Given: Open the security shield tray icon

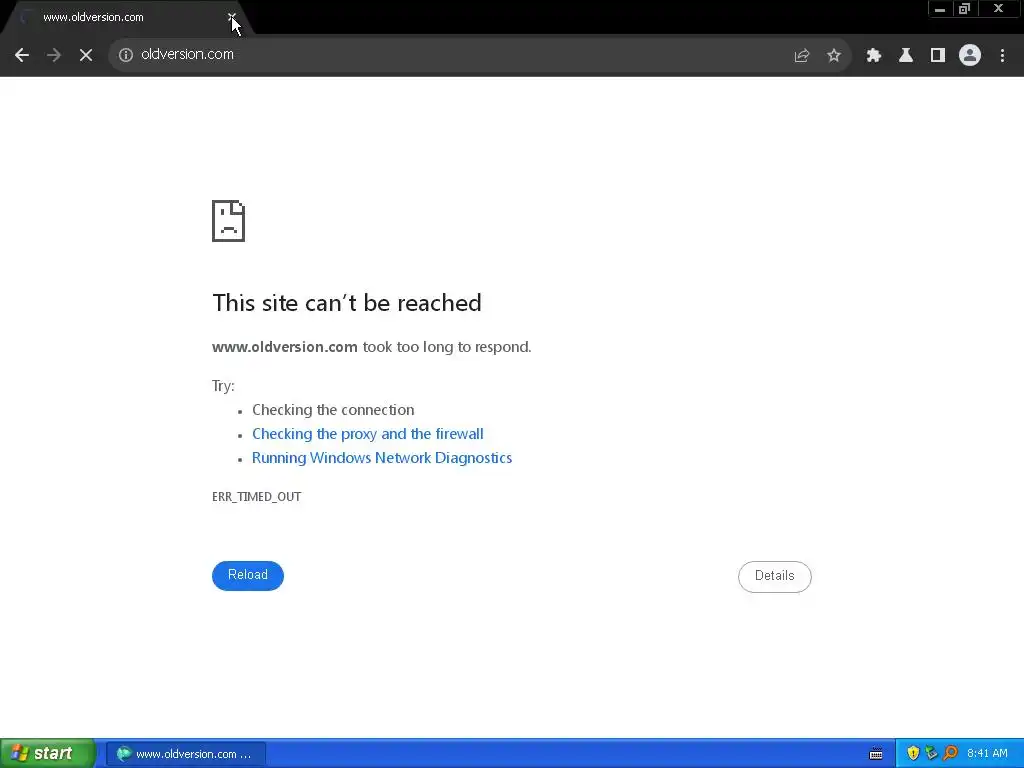Looking at the screenshot, I should click(913, 754).
